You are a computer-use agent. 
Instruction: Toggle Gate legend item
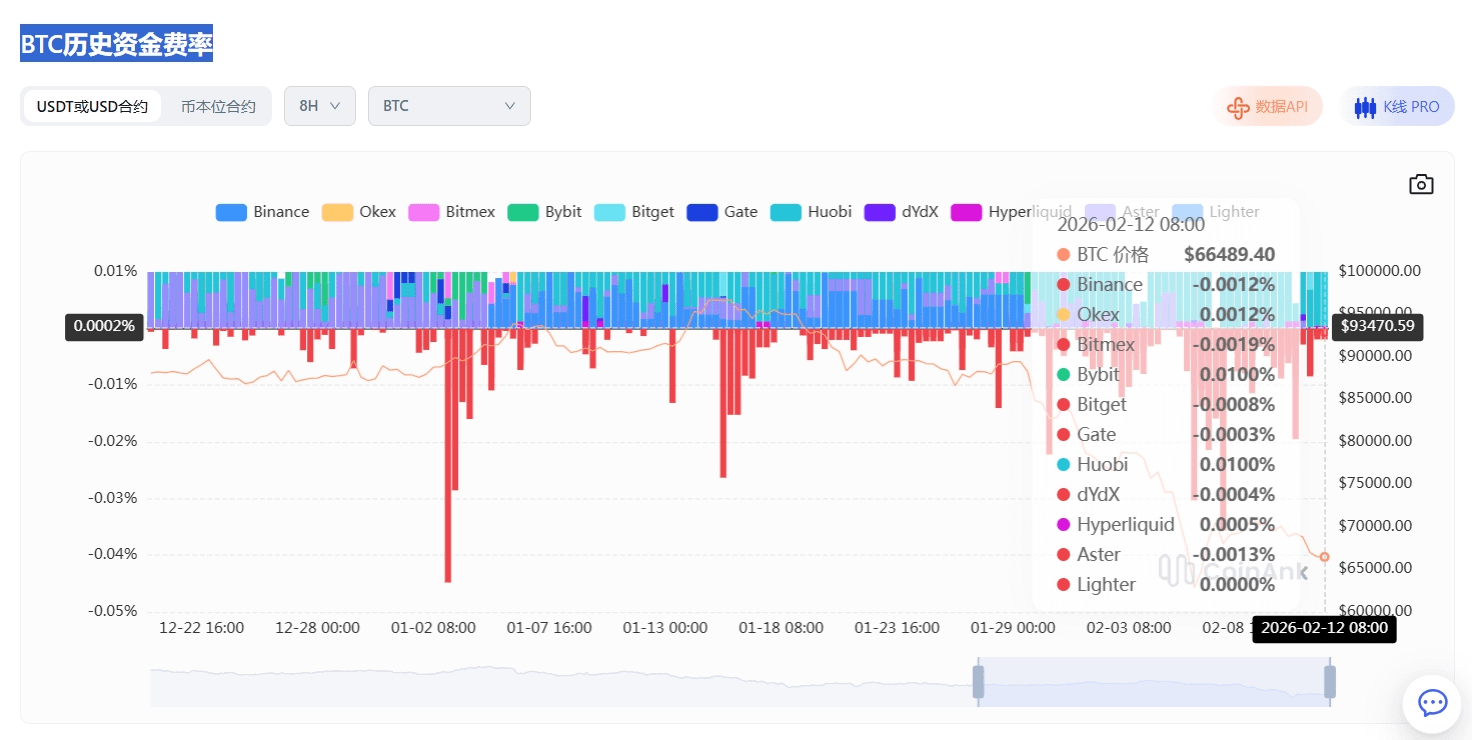pyautogui.click(x=702, y=212)
